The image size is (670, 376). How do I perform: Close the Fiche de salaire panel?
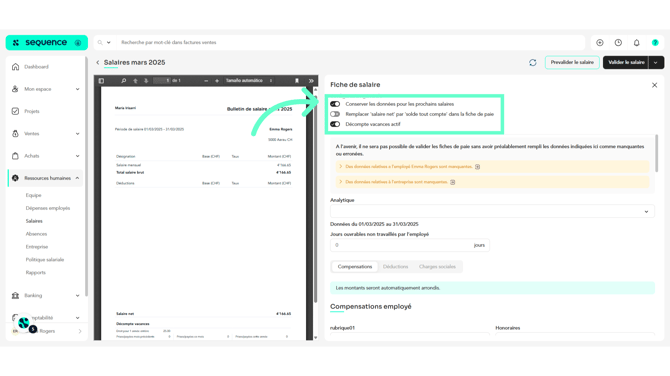click(x=655, y=85)
